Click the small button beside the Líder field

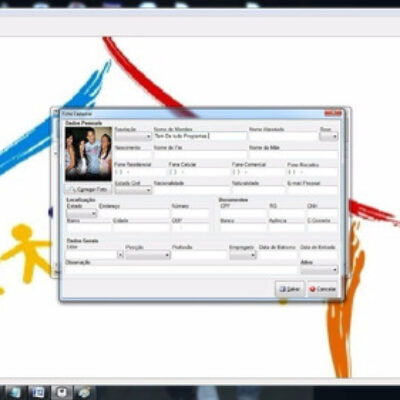coord(120,255)
